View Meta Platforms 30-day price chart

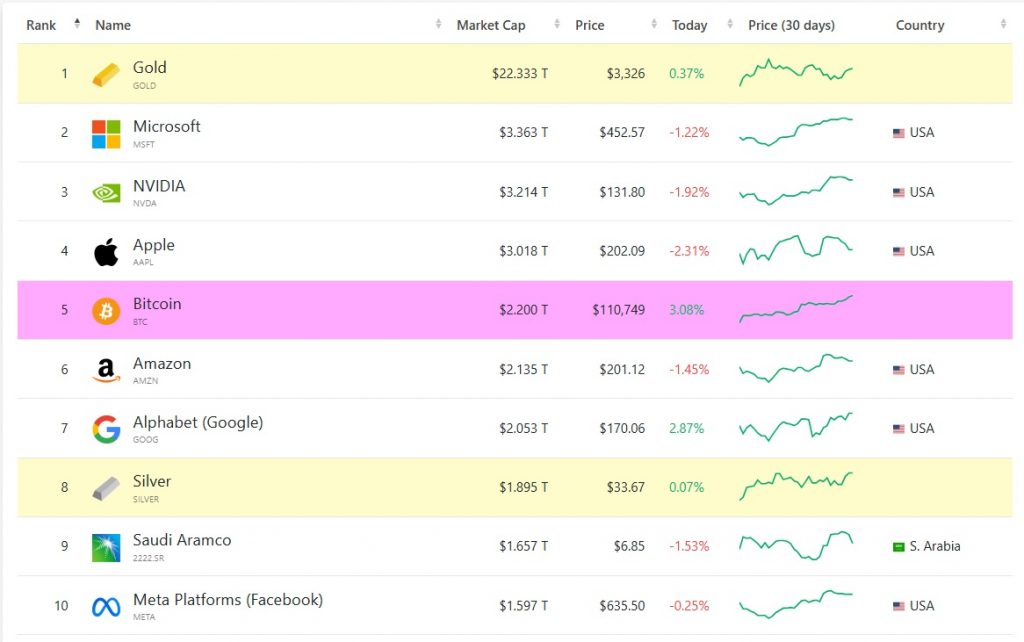click(x=795, y=604)
